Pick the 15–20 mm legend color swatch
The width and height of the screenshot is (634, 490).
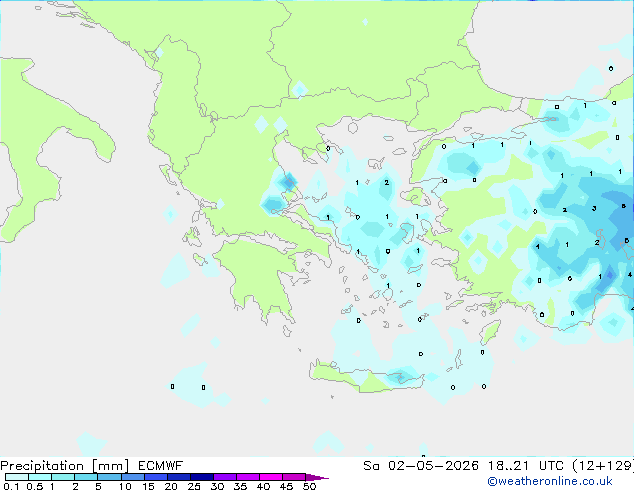(x=155, y=477)
